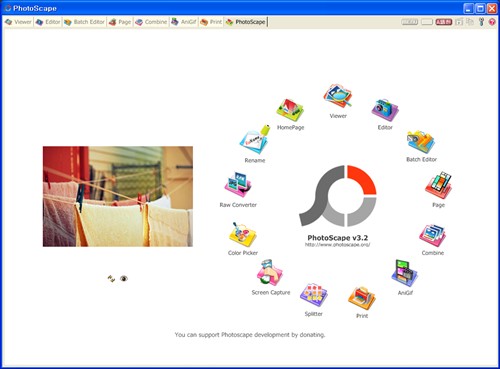Open the Viewer icon in the circle
The image size is (500, 369).
point(337,96)
